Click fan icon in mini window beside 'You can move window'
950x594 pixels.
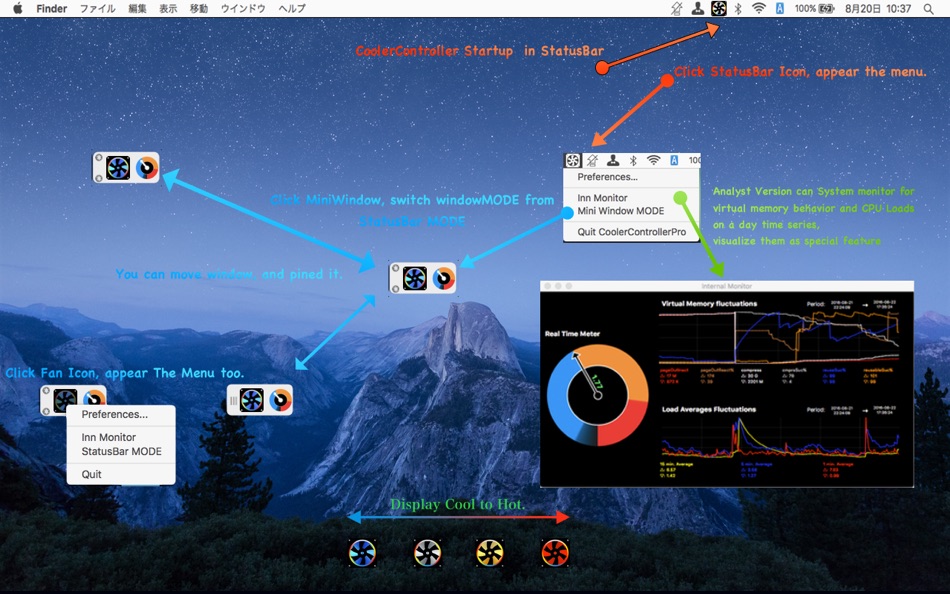pyautogui.click(x=414, y=278)
